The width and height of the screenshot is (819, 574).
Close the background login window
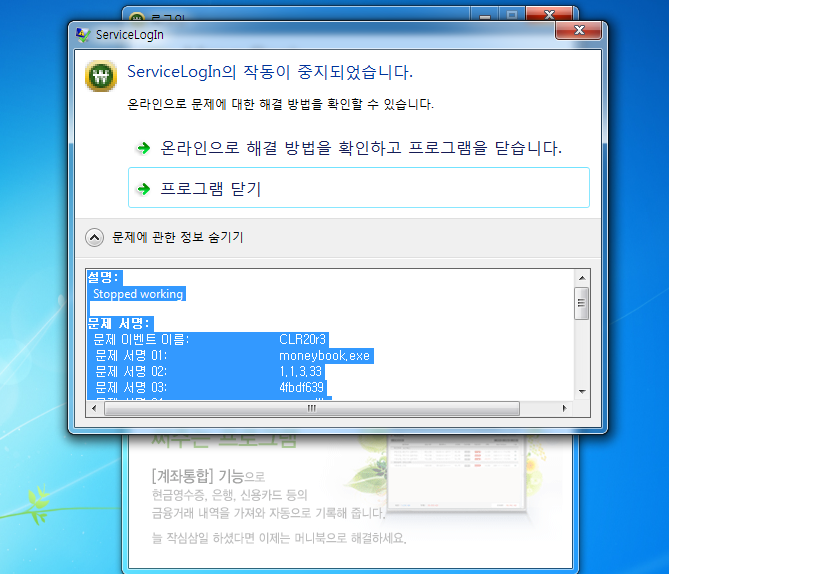549,14
